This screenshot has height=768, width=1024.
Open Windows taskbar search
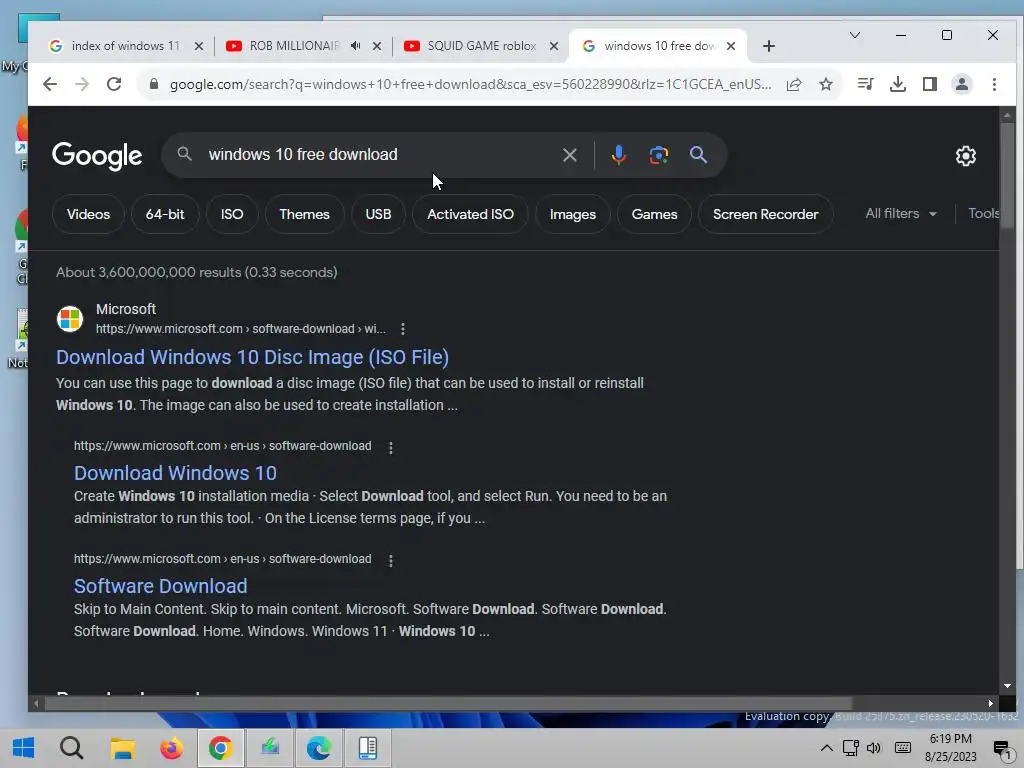coord(72,748)
